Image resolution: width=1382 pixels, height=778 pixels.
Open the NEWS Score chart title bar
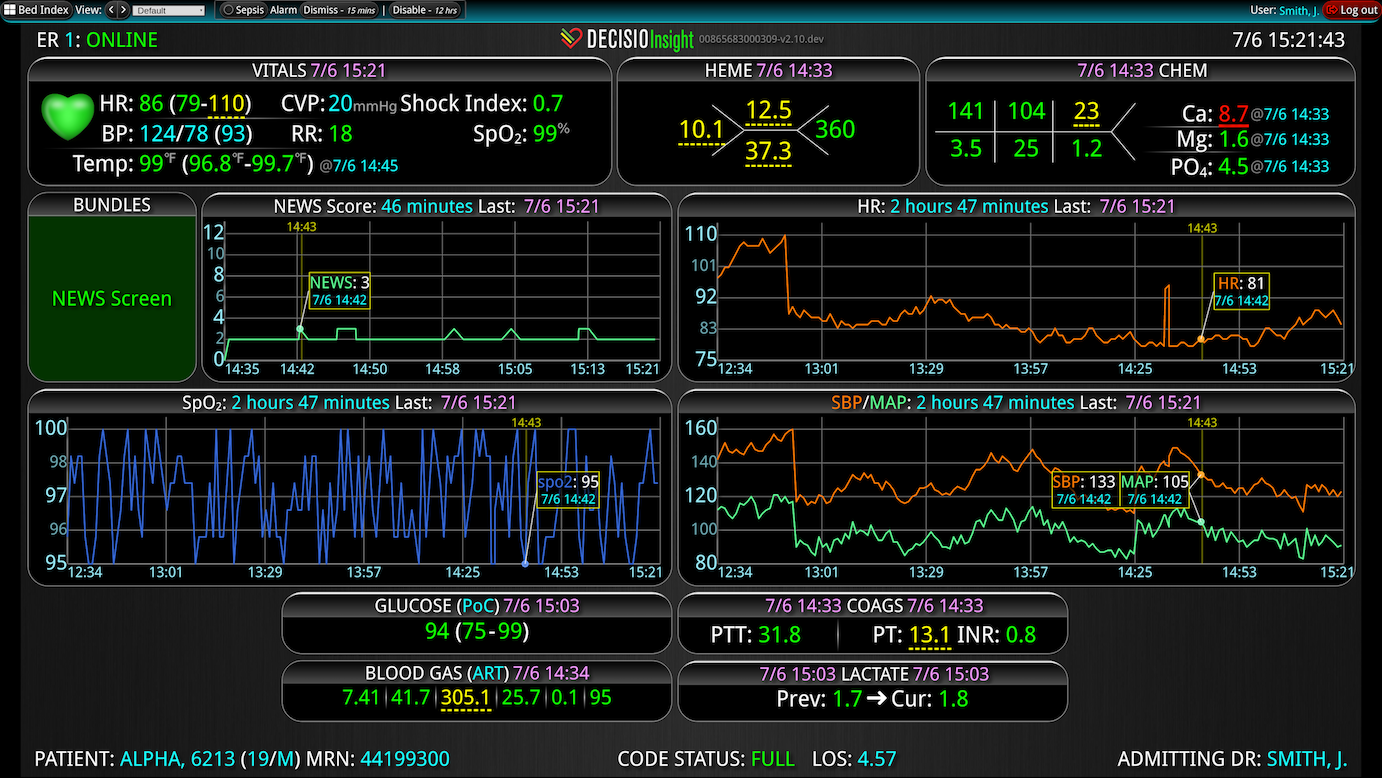[x=436, y=206]
